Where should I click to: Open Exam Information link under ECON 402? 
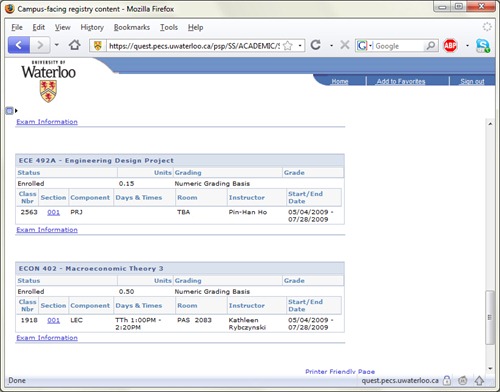coord(47,338)
